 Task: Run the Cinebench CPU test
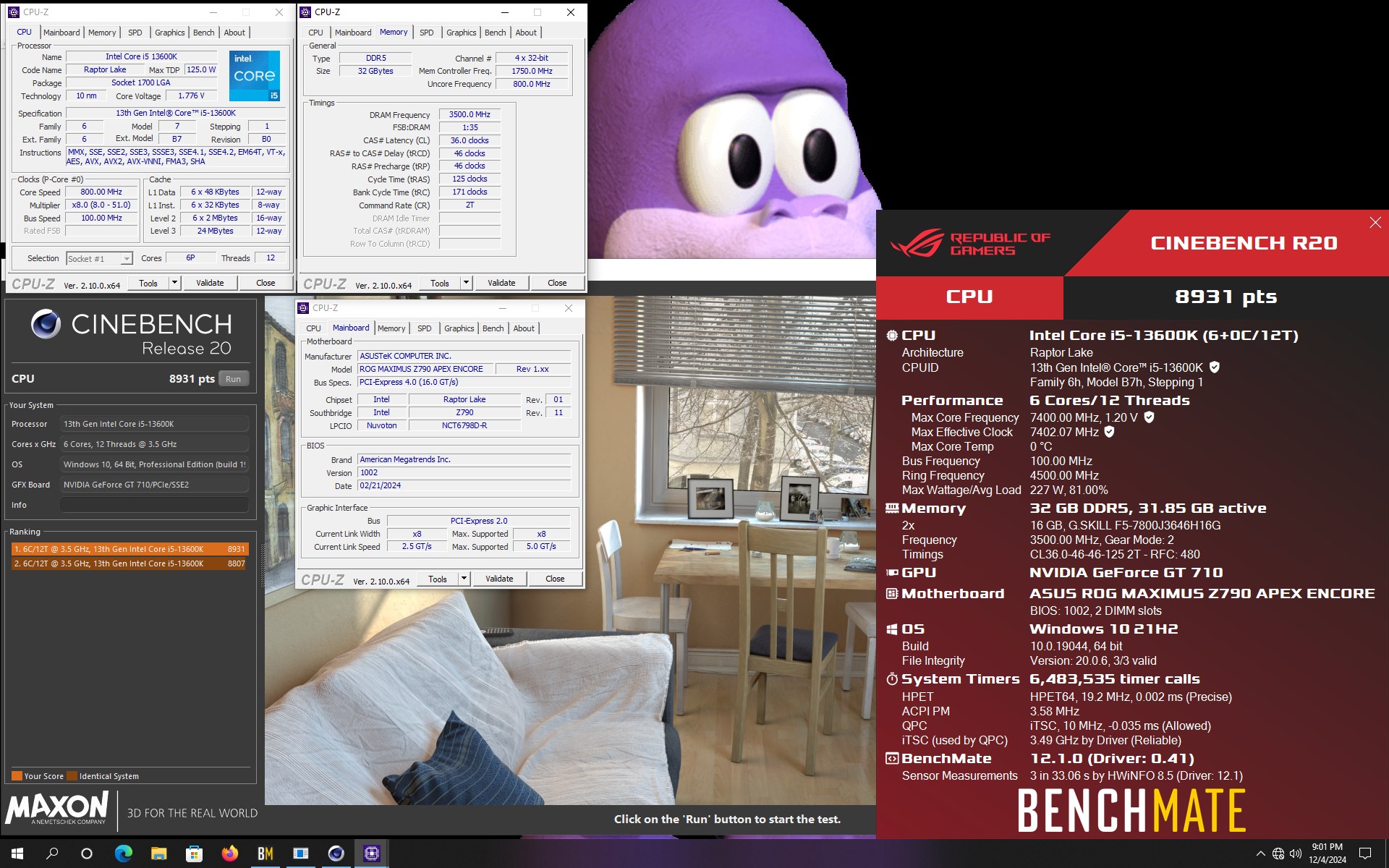233,379
